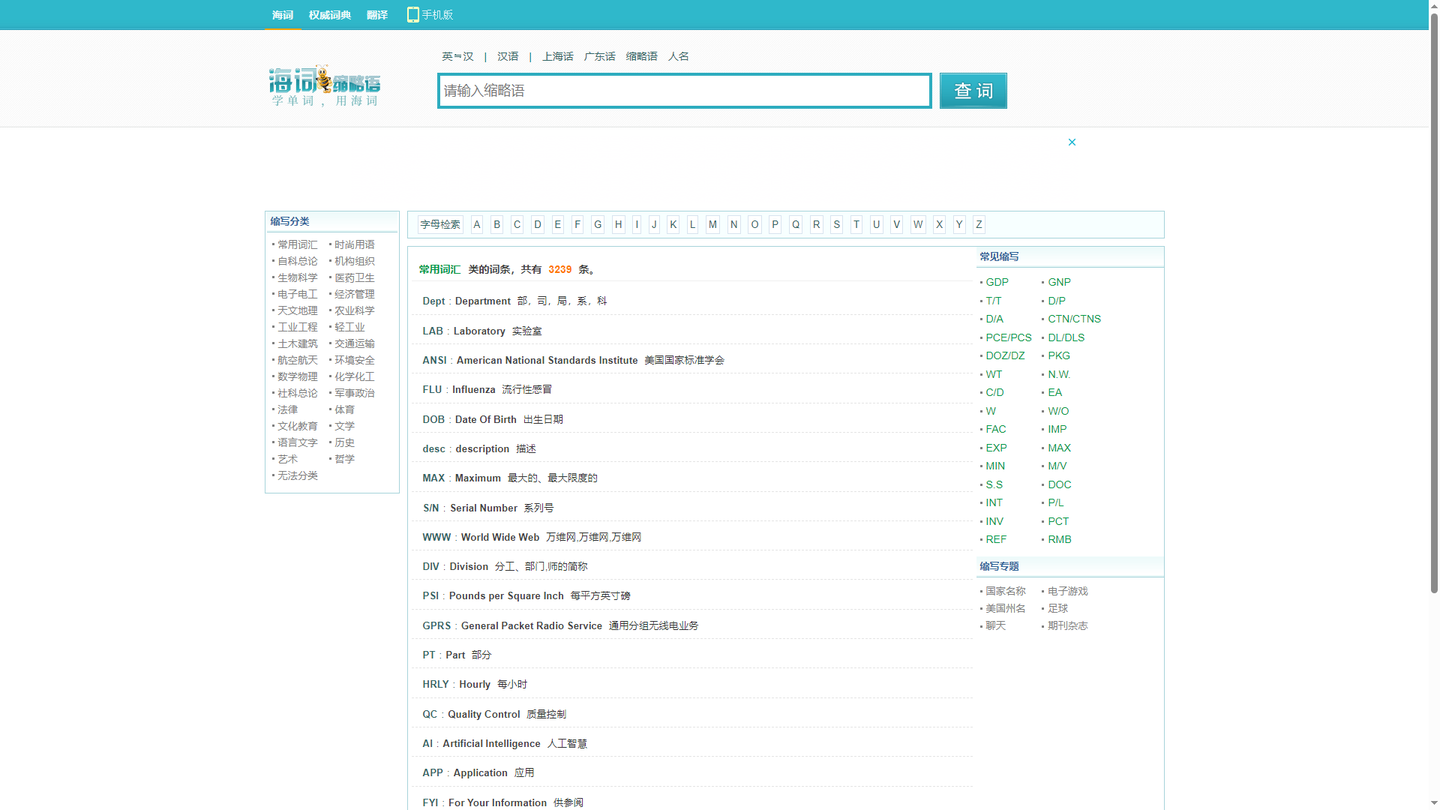Open the 工业工程 category
The image size is (1440, 810).
[297, 327]
